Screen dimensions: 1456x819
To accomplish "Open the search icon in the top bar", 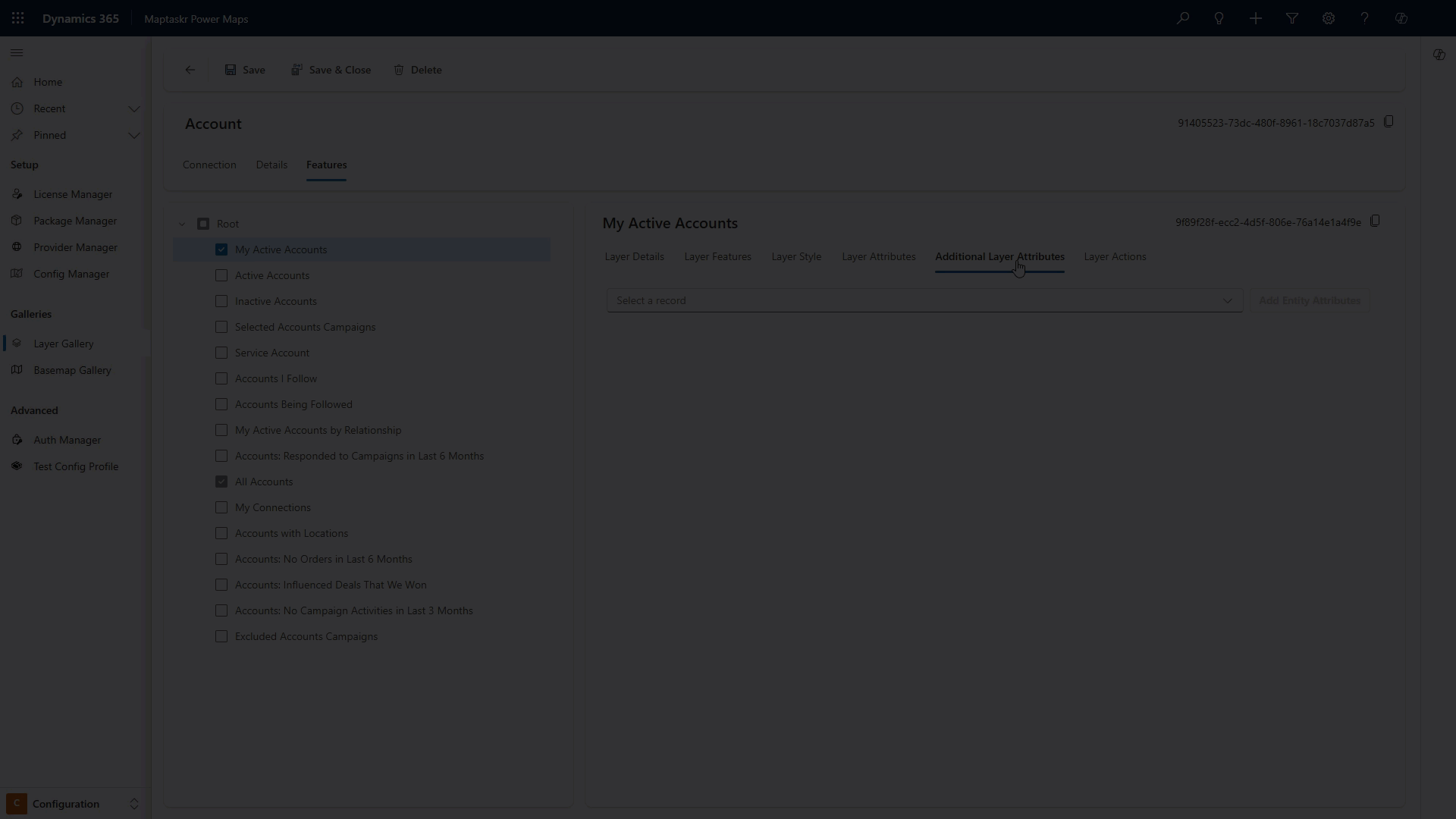I will [x=1183, y=18].
